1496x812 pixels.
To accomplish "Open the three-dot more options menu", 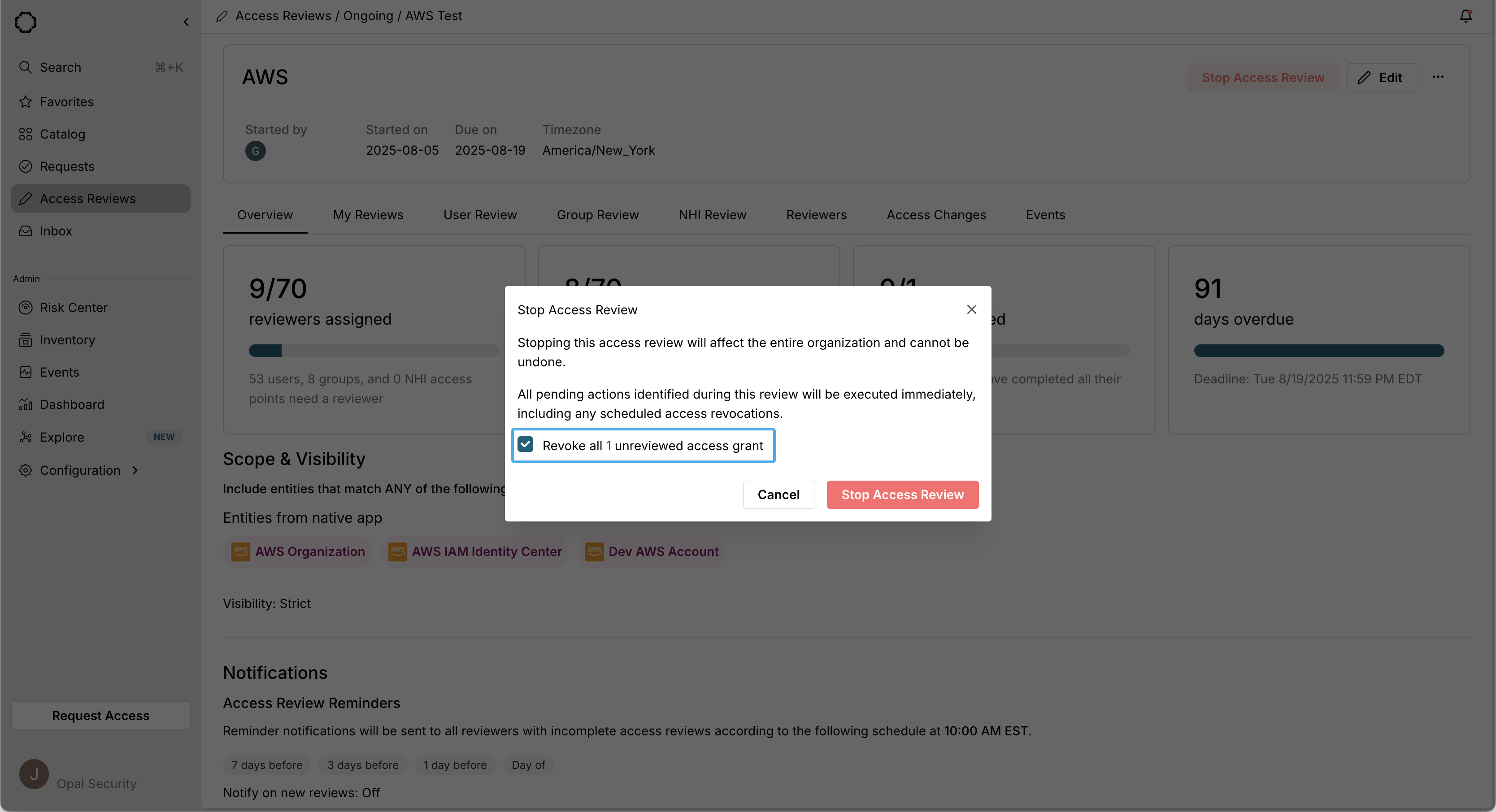I will click(1438, 77).
